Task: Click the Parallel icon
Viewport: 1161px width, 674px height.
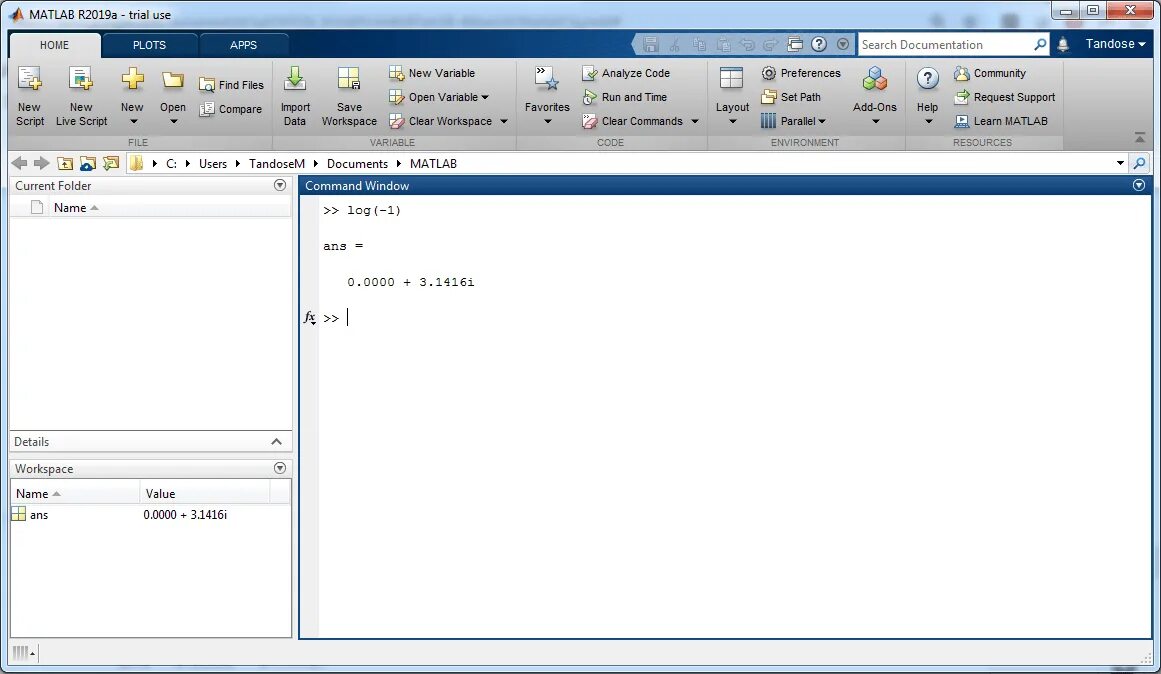Action: click(x=769, y=121)
